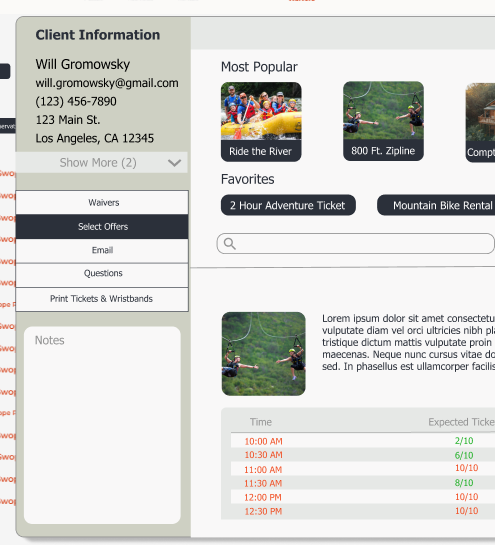Select the 800 Ft. Zipline offer card

click(x=383, y=121)
